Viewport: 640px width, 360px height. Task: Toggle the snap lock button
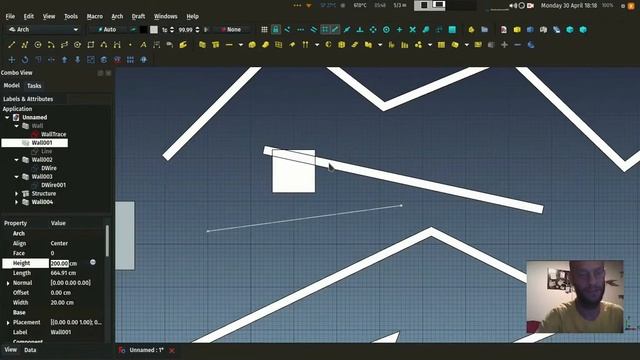click(276, 29)
